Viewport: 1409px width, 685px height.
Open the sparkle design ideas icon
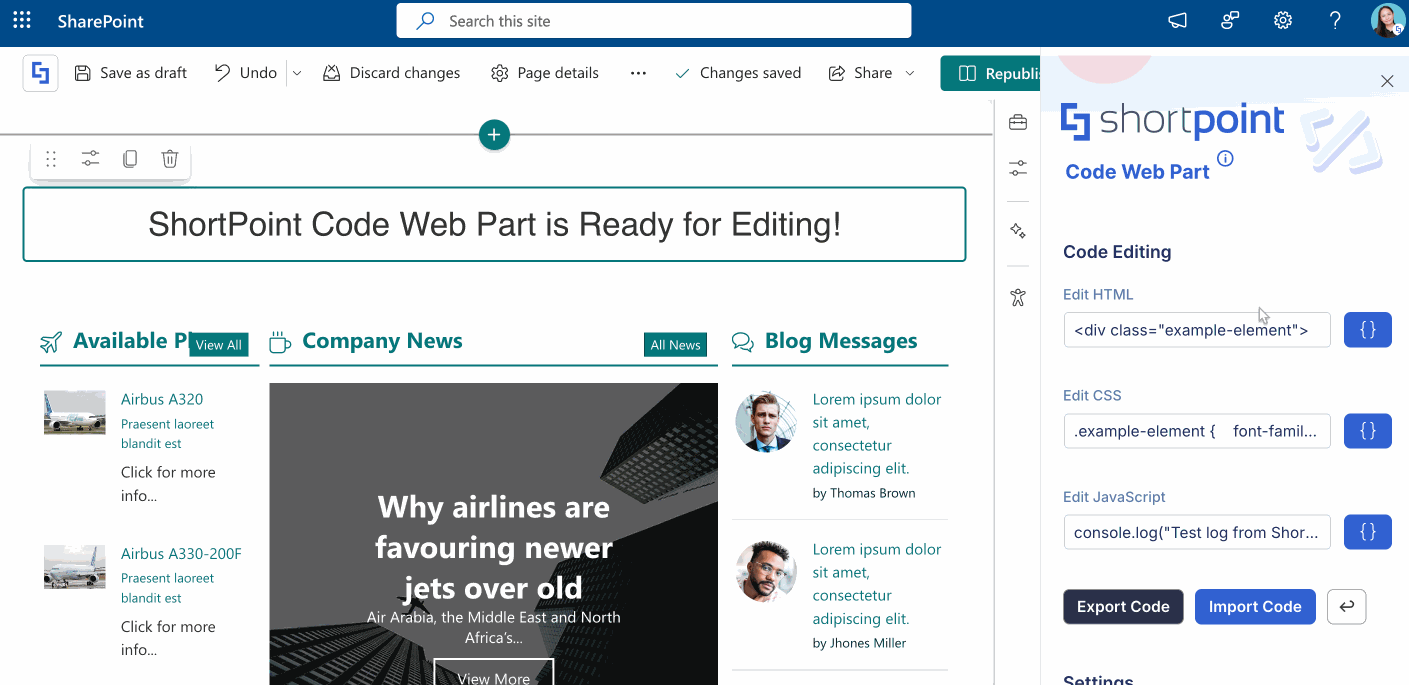click(1018, 231)
